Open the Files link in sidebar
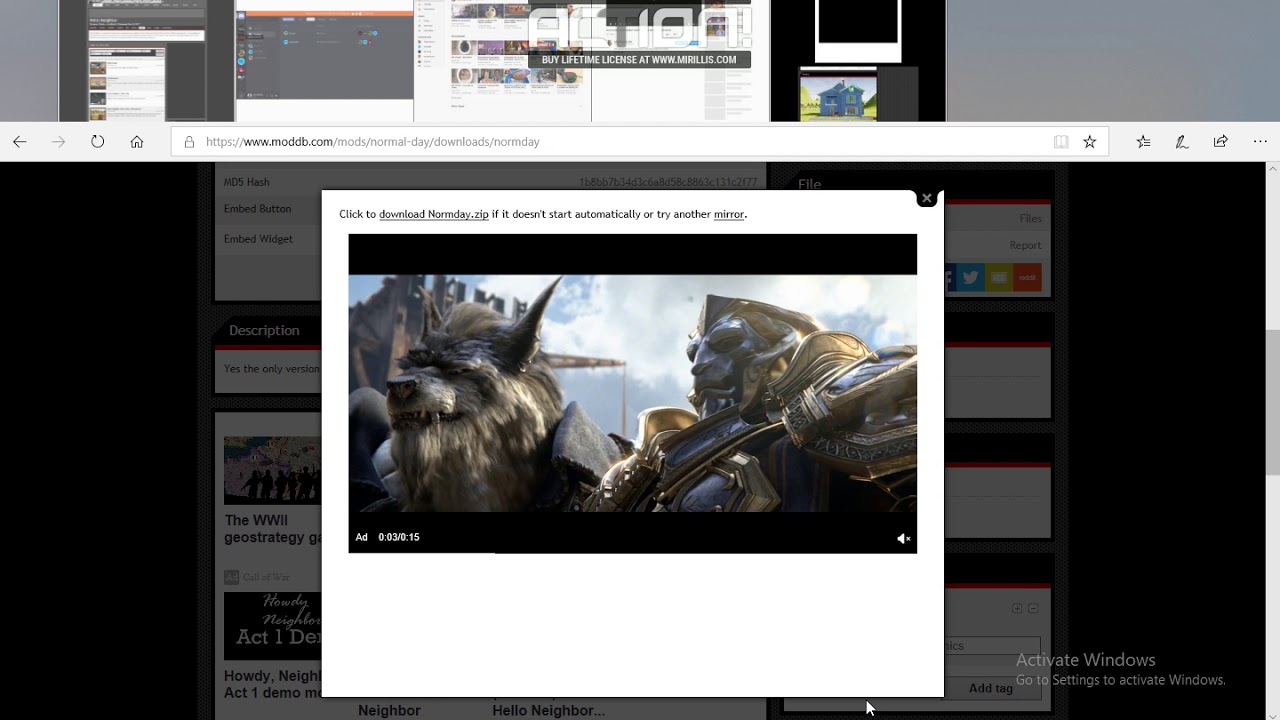Screen dimensions: 1280x720 pyautogui.click(x=1030, y=218)
